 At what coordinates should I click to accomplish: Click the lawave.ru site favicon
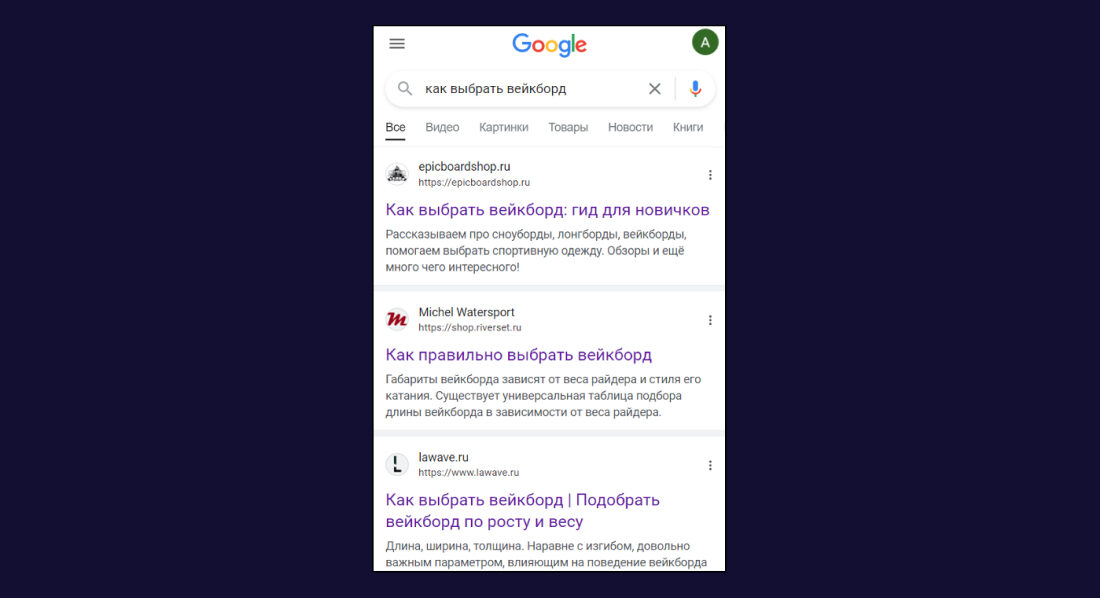point(397,464)
